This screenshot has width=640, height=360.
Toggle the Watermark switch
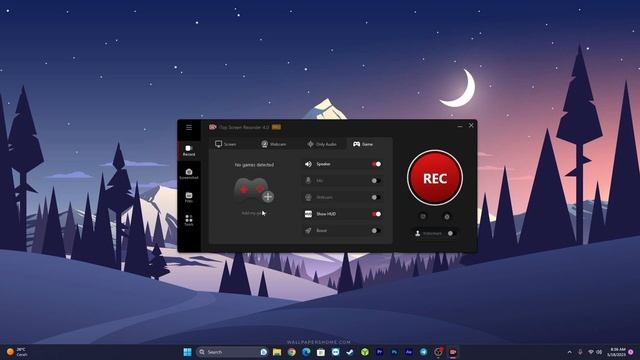click(451, 233)
